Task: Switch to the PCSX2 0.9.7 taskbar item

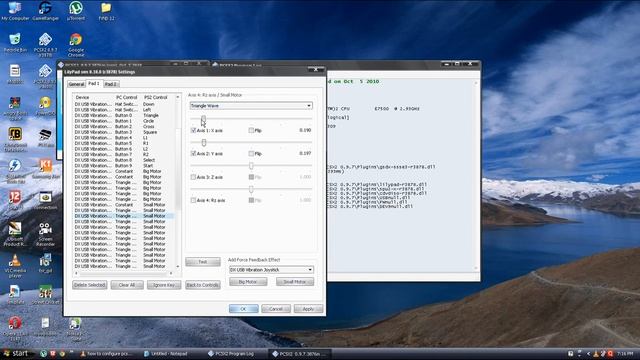Action: [x=300, y=354]
